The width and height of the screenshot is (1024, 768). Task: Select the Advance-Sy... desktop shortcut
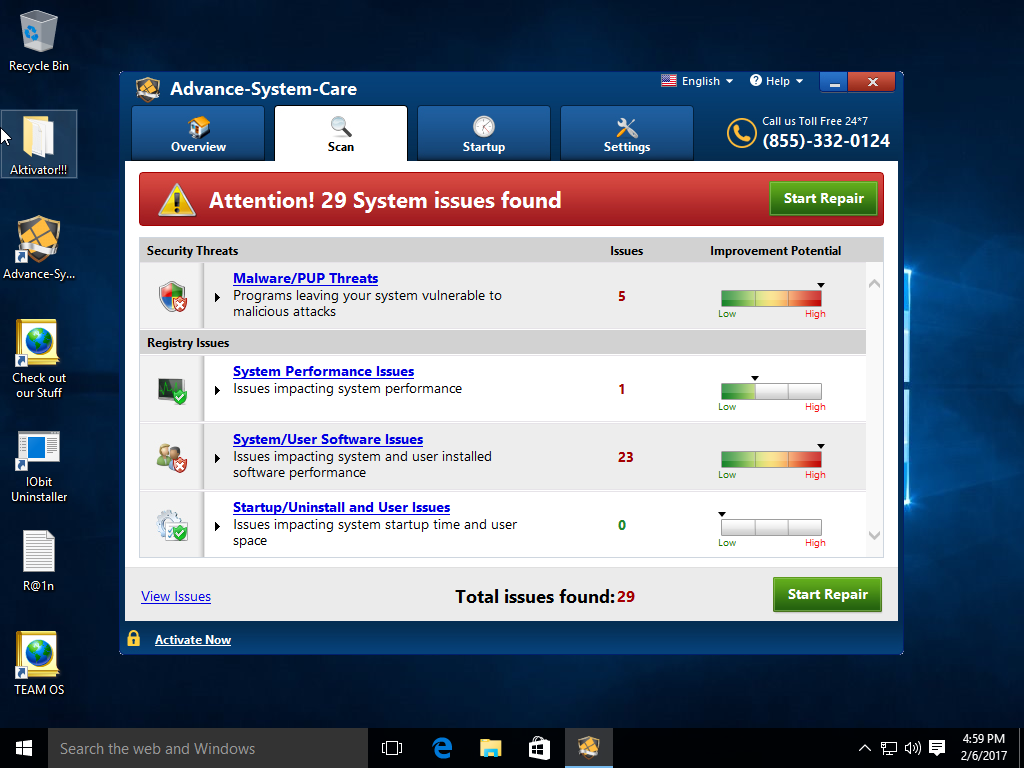tap(39, 248)
